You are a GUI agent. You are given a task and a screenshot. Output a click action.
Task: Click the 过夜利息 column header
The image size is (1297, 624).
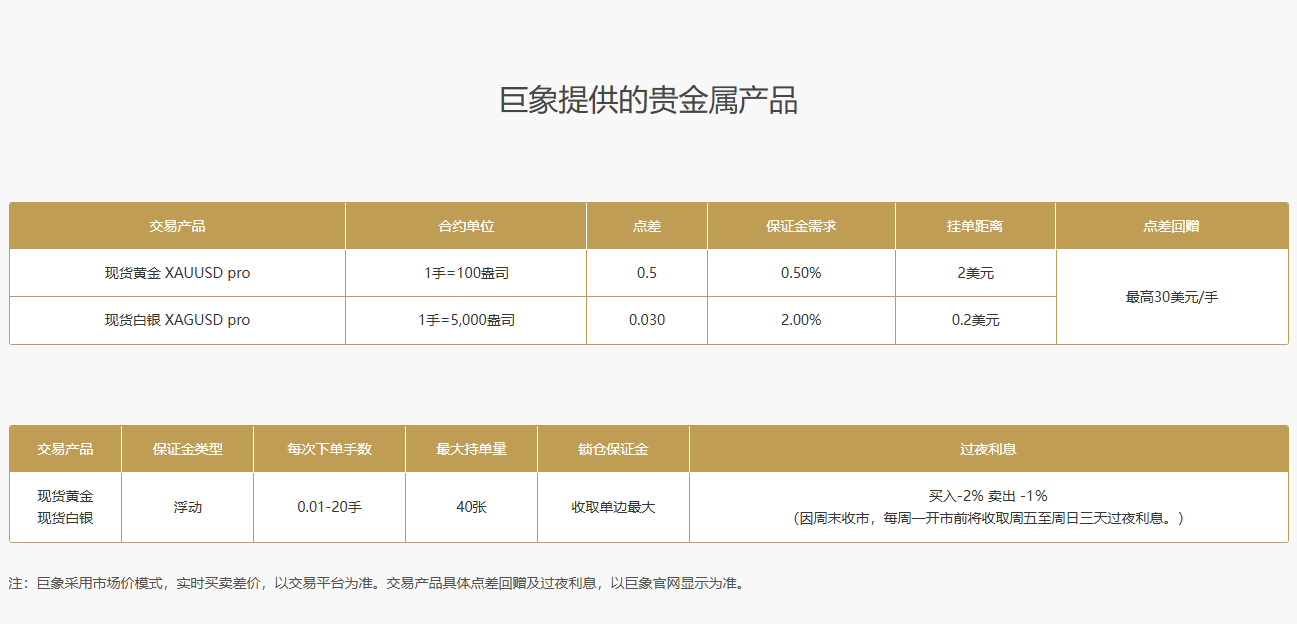(988, 449)
